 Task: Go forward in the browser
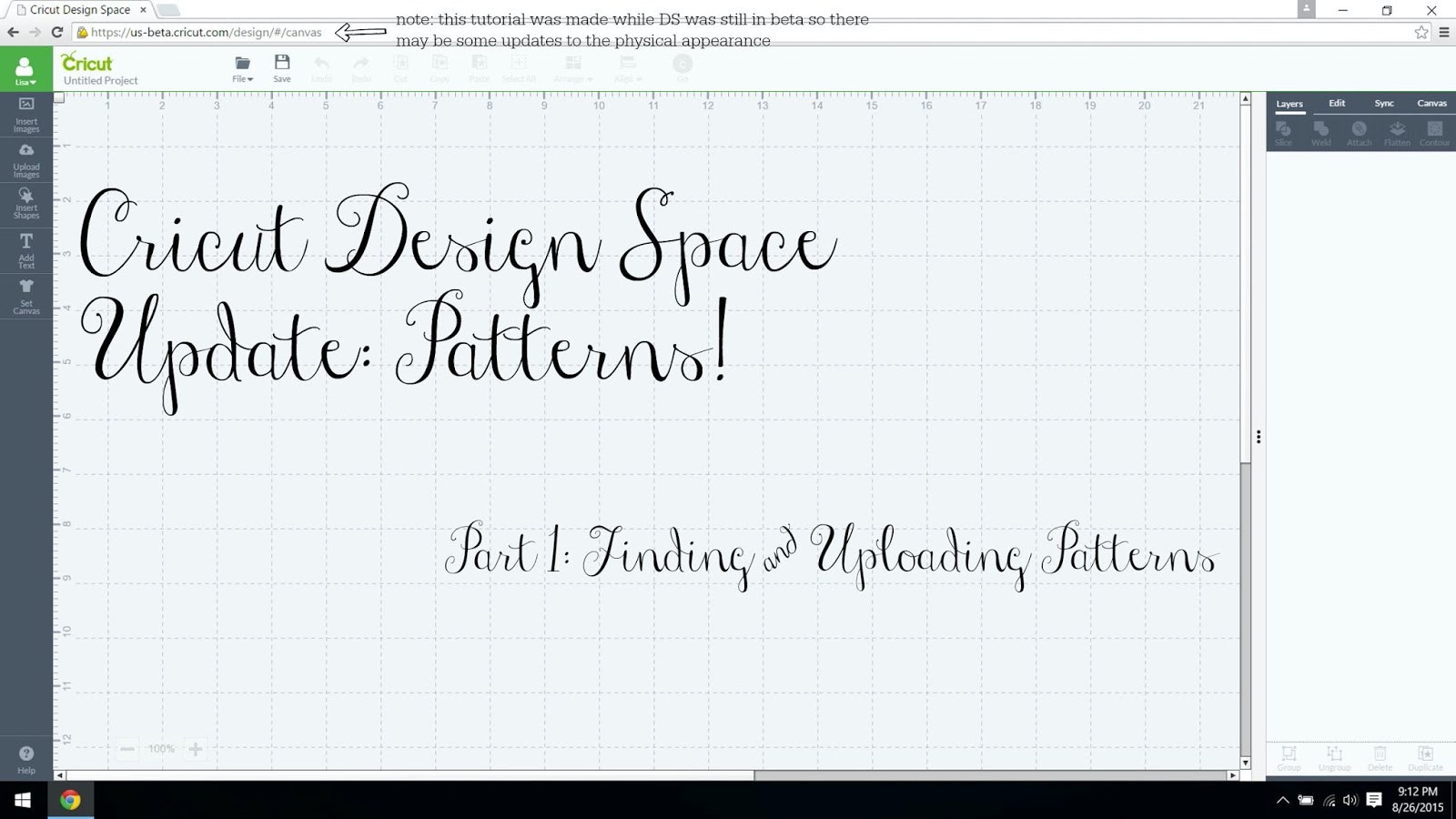tap(35, 32)
